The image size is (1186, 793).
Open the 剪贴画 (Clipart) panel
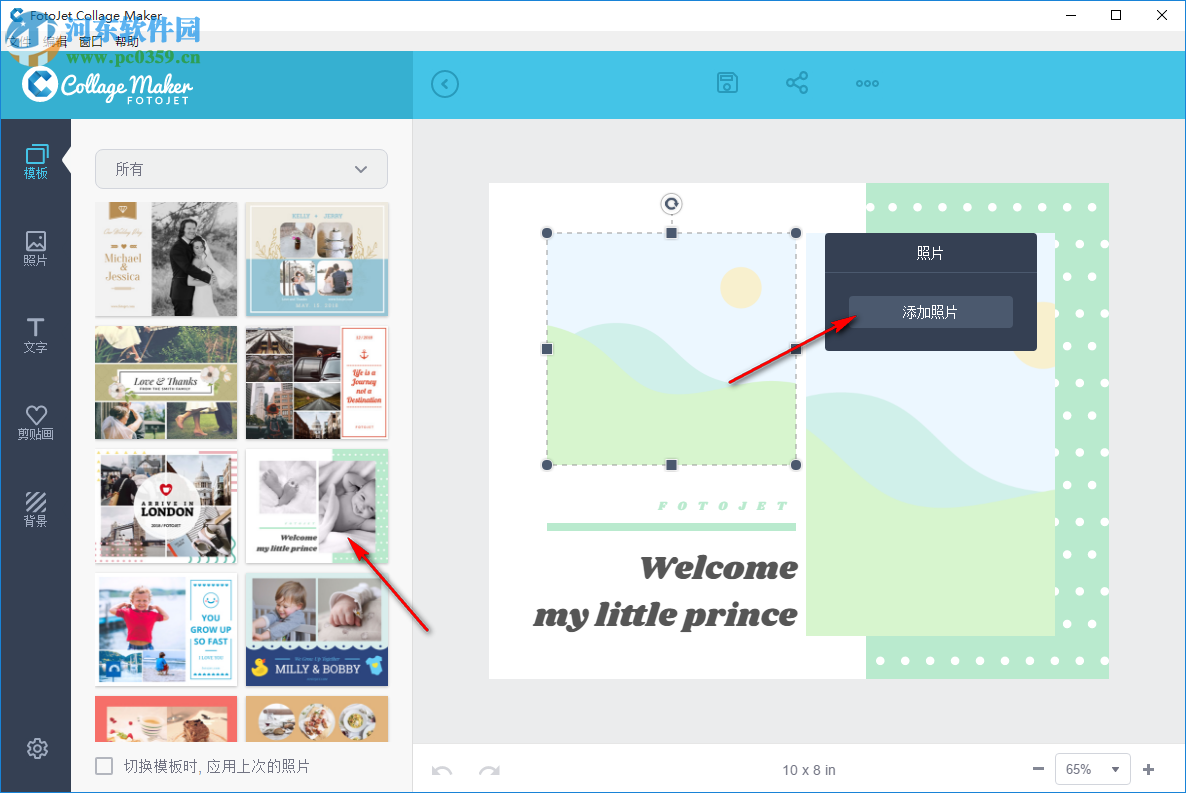coord(36,420)
